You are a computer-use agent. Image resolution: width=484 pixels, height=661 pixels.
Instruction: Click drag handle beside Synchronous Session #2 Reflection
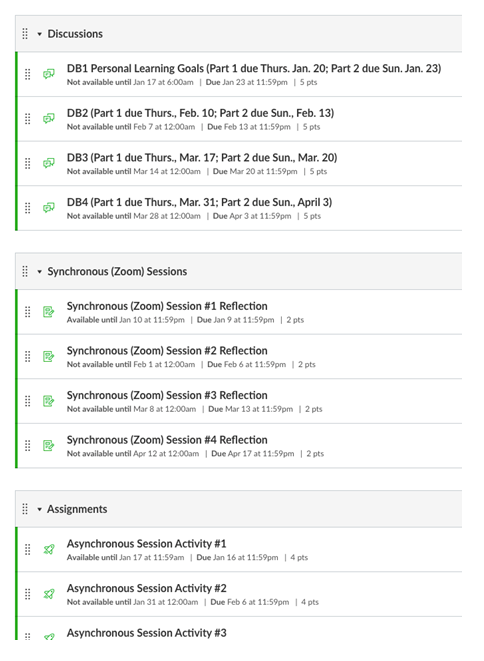(28, 357)
